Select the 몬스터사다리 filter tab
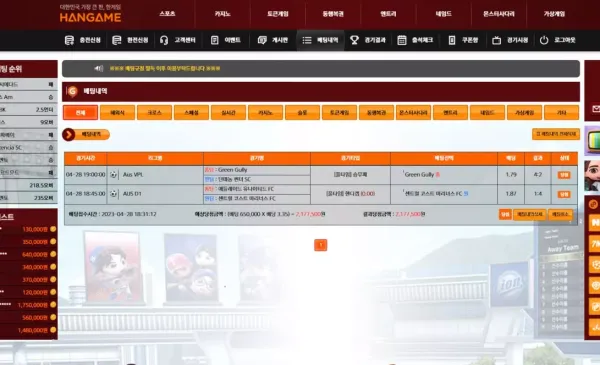The width and height of the screenshot is (600, 365). coord(413,113)
